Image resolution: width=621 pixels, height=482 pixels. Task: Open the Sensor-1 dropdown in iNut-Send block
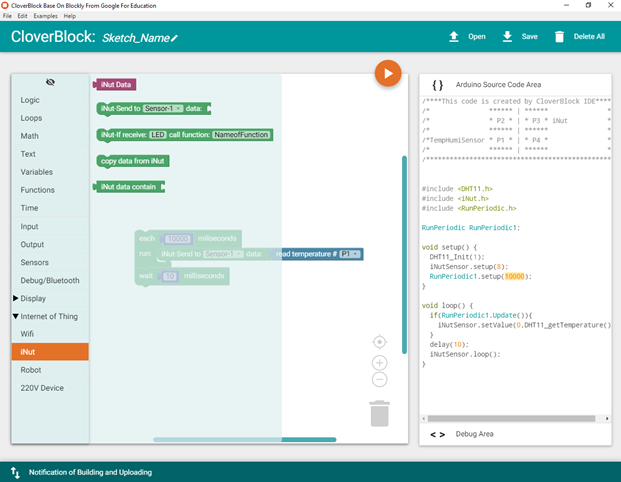pyautogui.click(x=164, y=108)
